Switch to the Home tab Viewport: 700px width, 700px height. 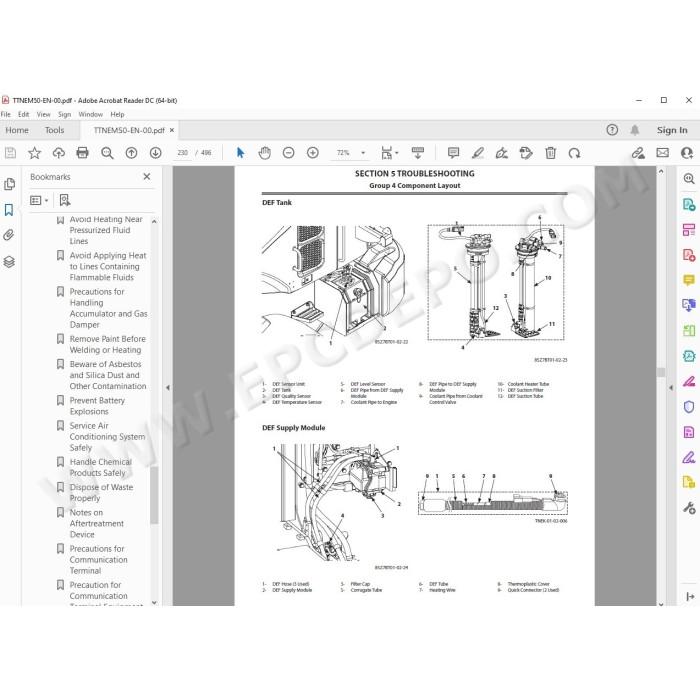coord(17,130)
